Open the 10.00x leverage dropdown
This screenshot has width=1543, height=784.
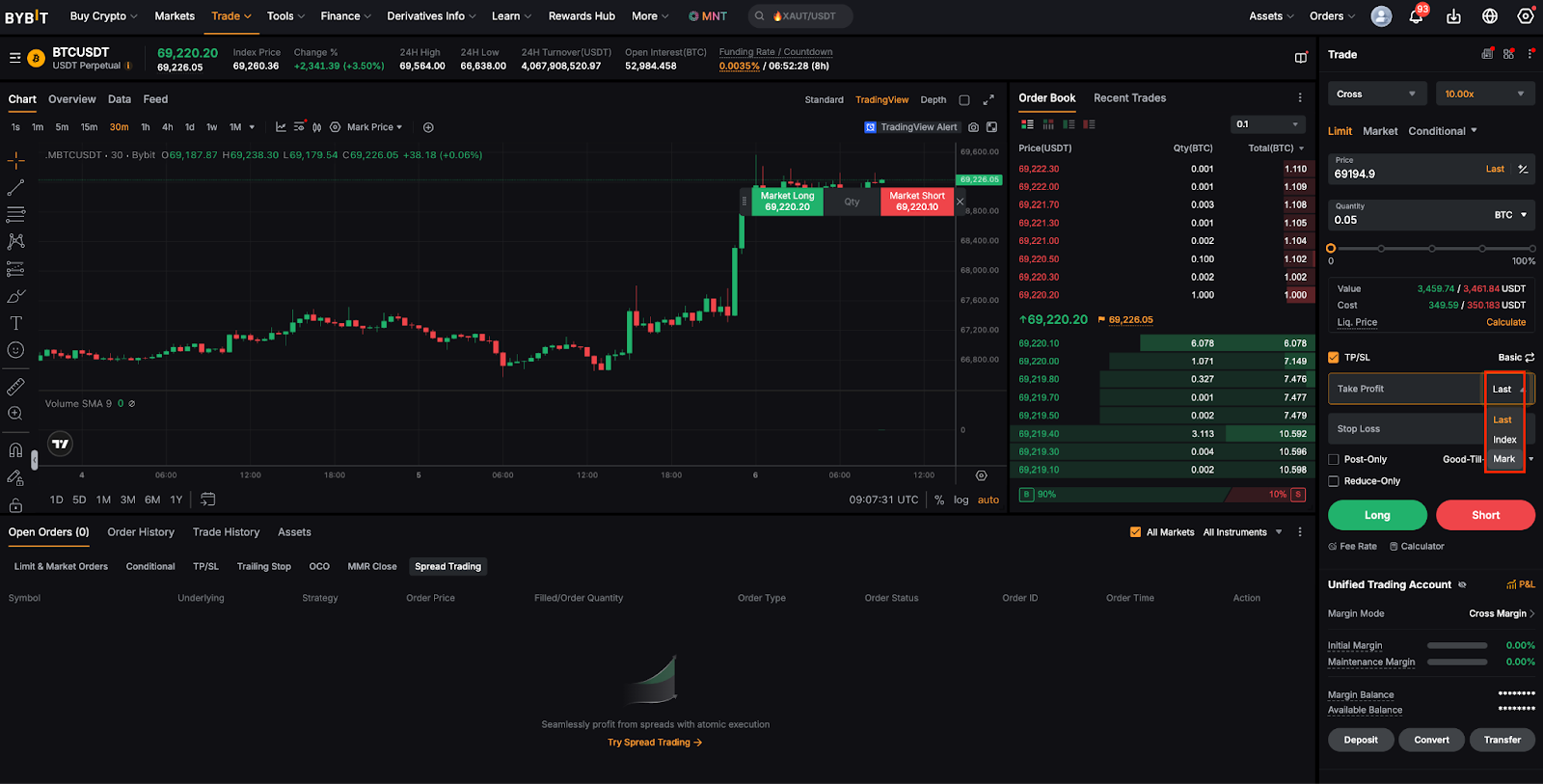[x=1485, y=94]
